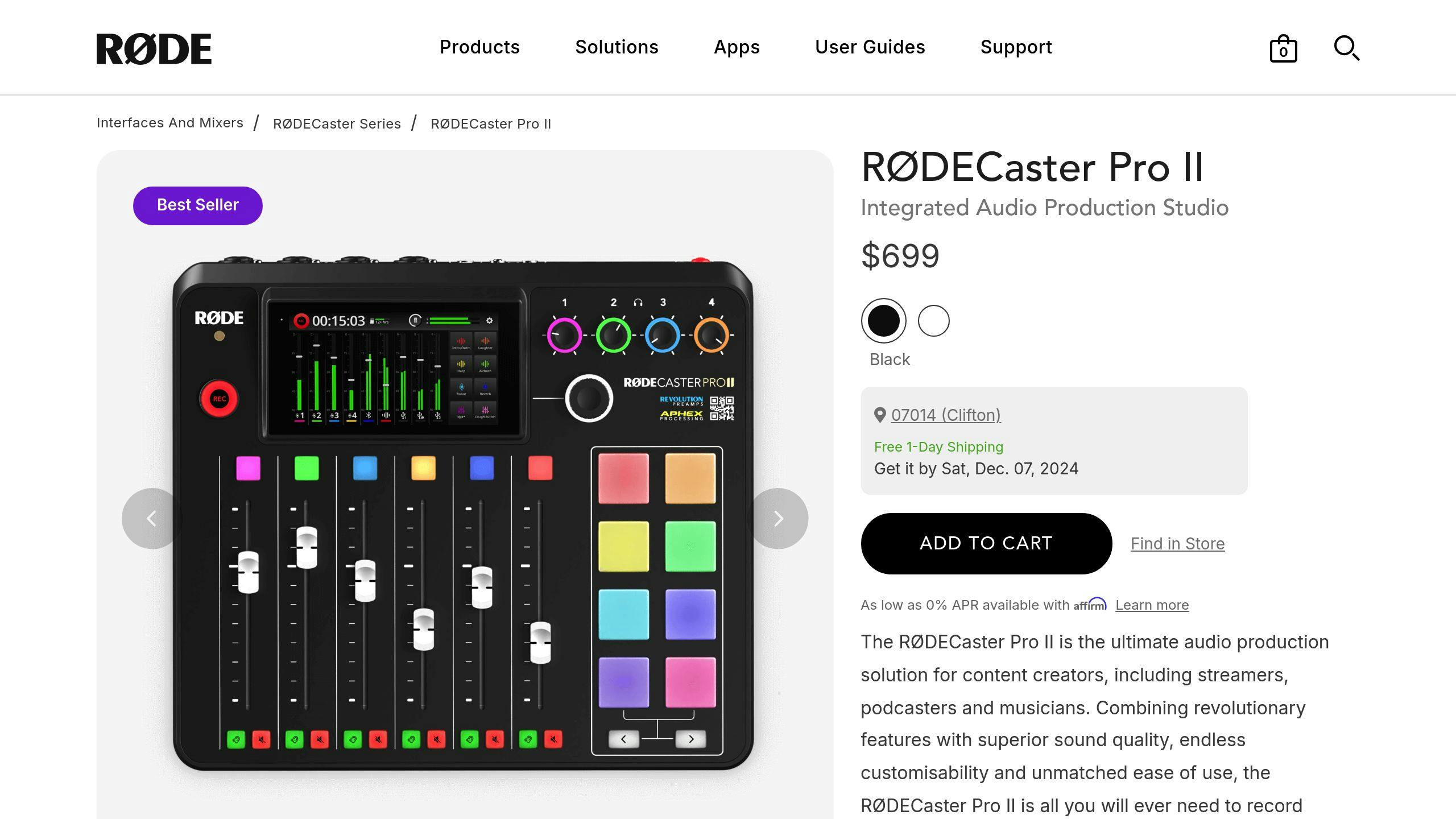Click 'Get it by Sat, Dec. 07, 2024'
This screenshot has height=819, width=1456.
pos(976,469)
